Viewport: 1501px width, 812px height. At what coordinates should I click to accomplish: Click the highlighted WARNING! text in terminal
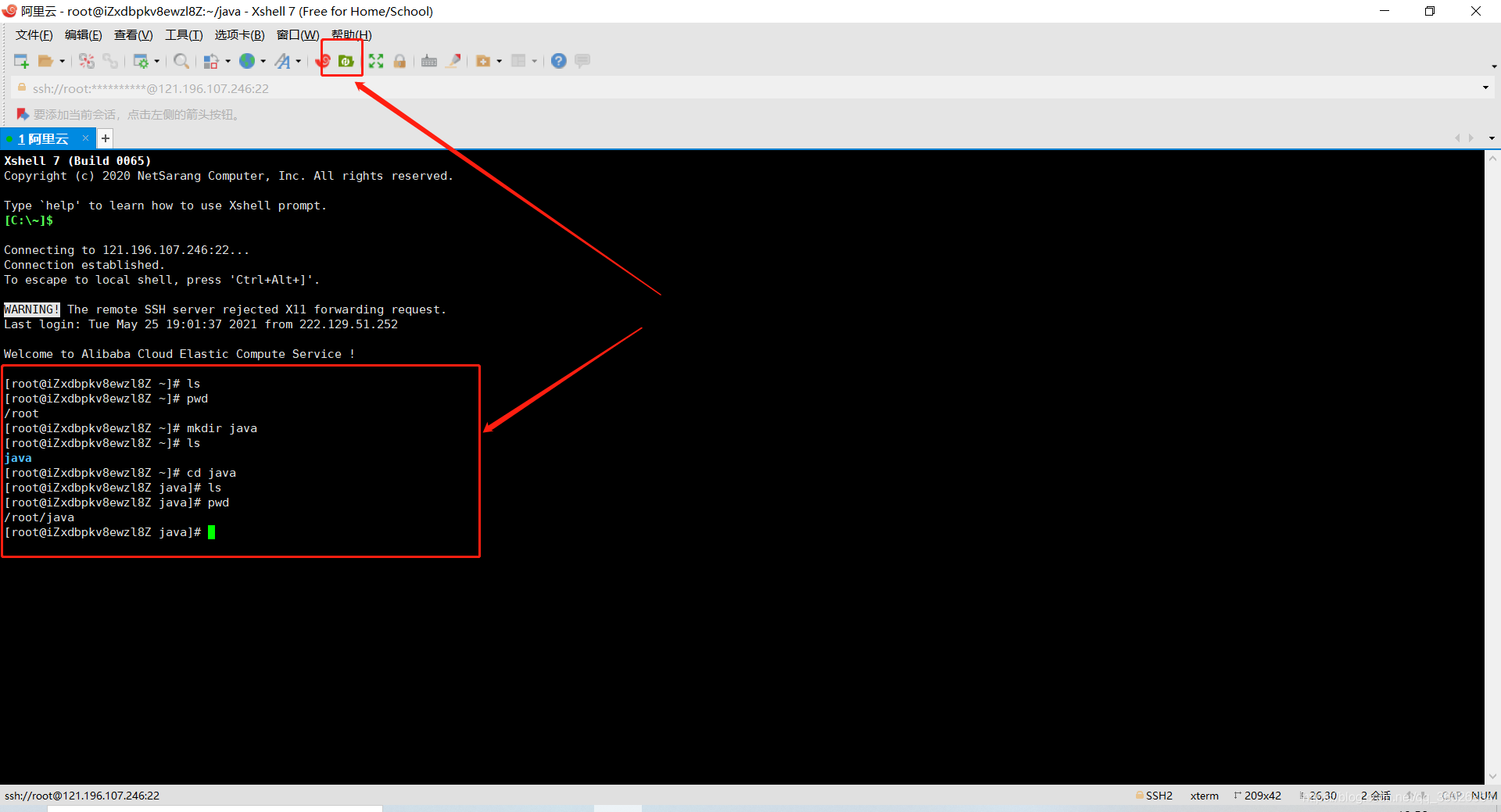click(x=32, y=309)
